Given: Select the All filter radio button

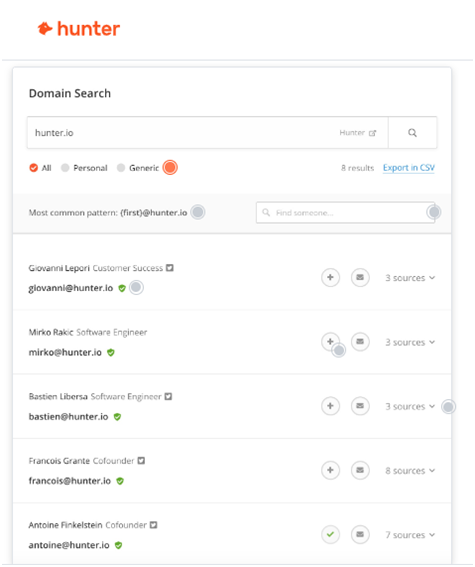Looking at the screenshot, I should click(34, 168).
